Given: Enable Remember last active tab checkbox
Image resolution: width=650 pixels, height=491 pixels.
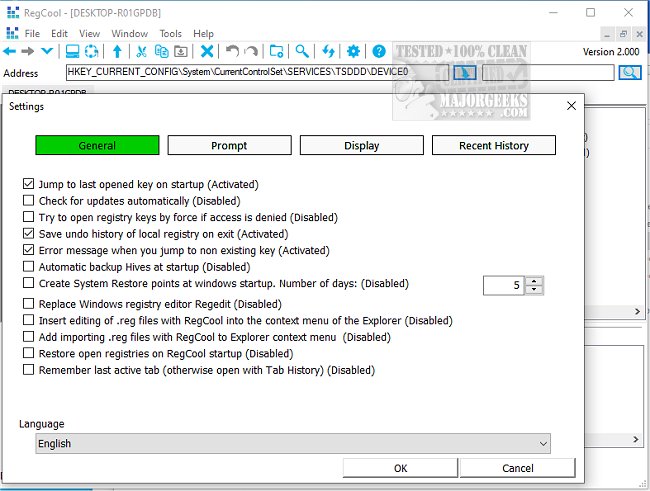Looking at the screenshot, I should click(x=28, y=369).
